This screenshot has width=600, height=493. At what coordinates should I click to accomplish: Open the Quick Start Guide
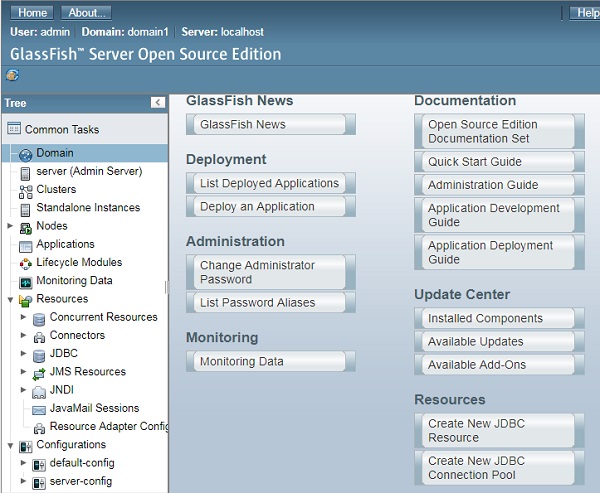[499, 162]
